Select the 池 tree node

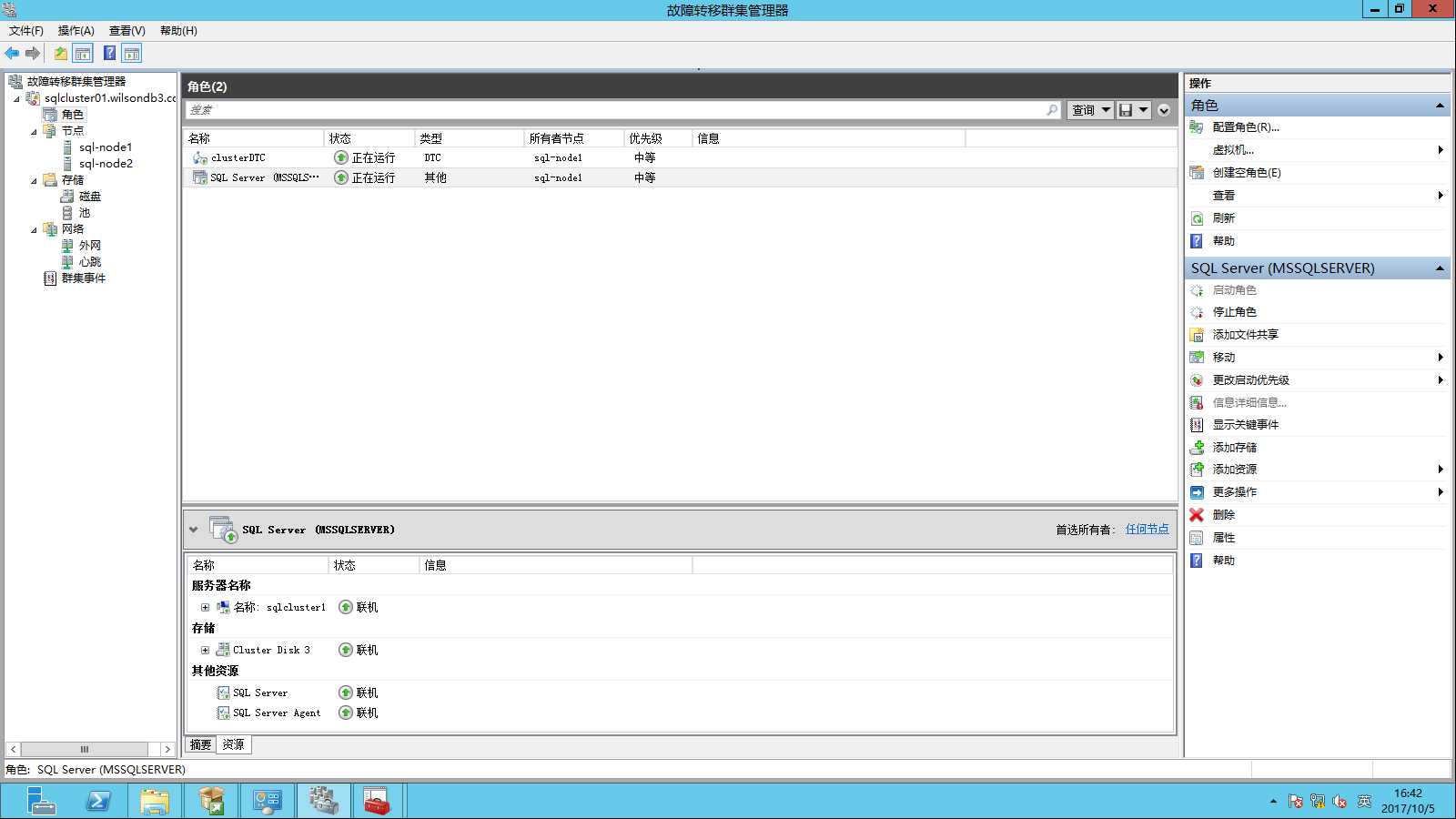click(x=84, y=213)
